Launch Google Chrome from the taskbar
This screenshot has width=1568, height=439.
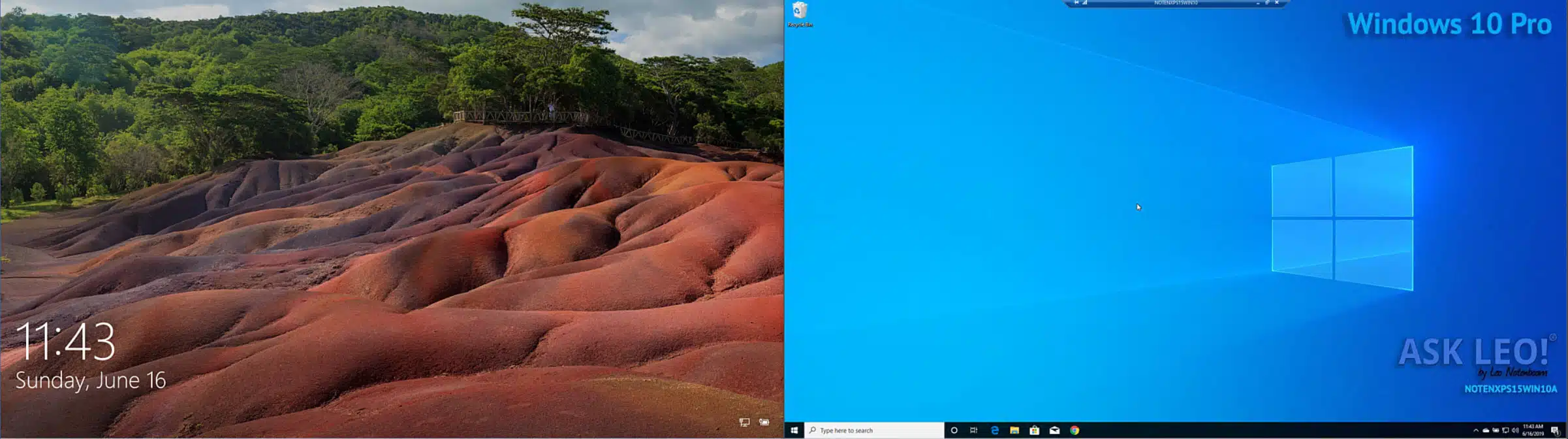click(x=1074, y=431)
